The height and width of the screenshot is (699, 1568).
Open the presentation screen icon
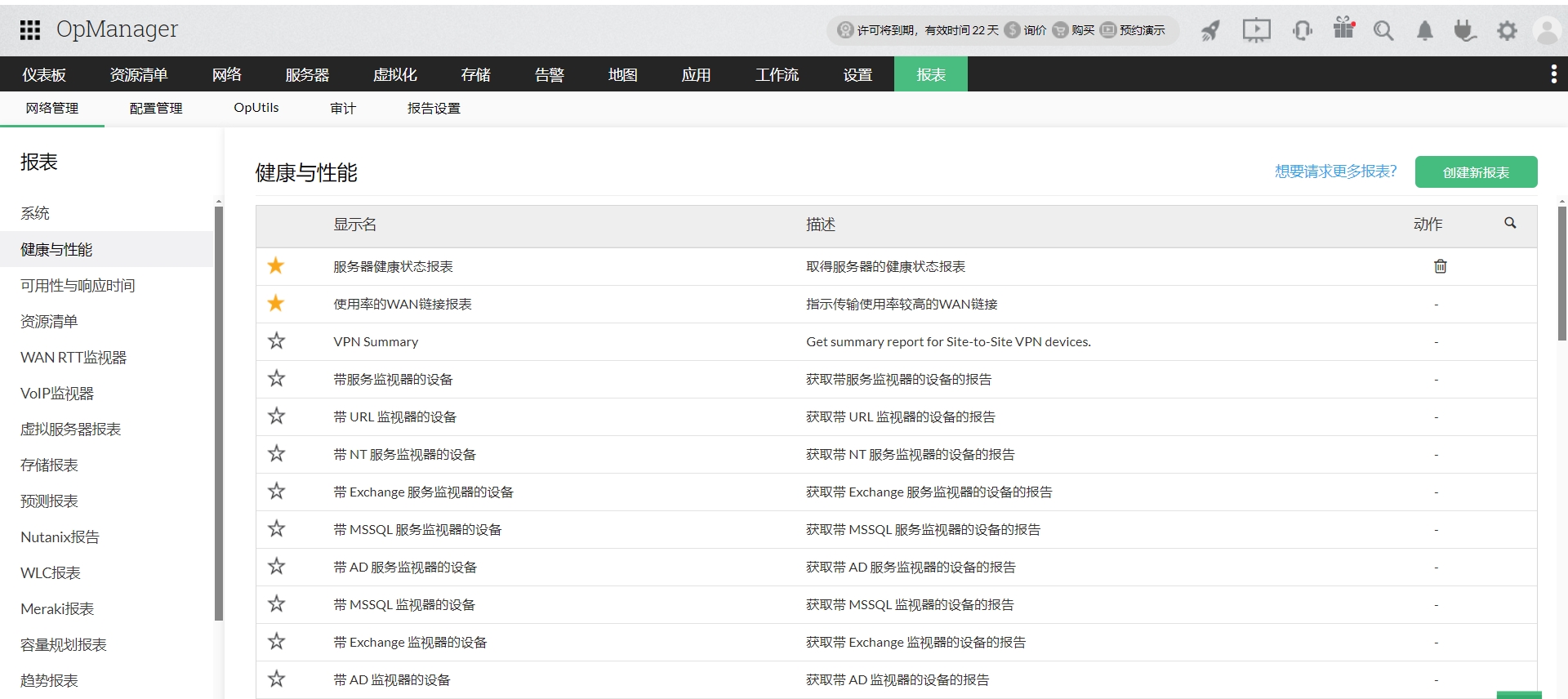[x=1256, y=31]
